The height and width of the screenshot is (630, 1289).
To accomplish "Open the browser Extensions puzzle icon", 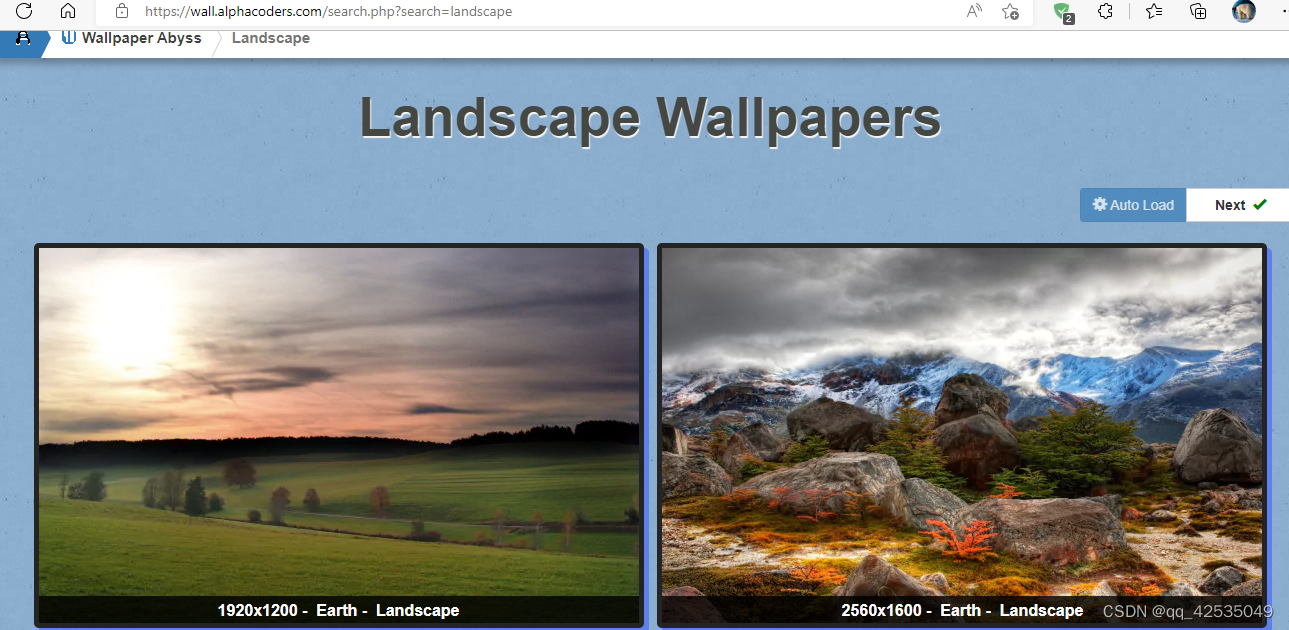I will click(1104, 13).
